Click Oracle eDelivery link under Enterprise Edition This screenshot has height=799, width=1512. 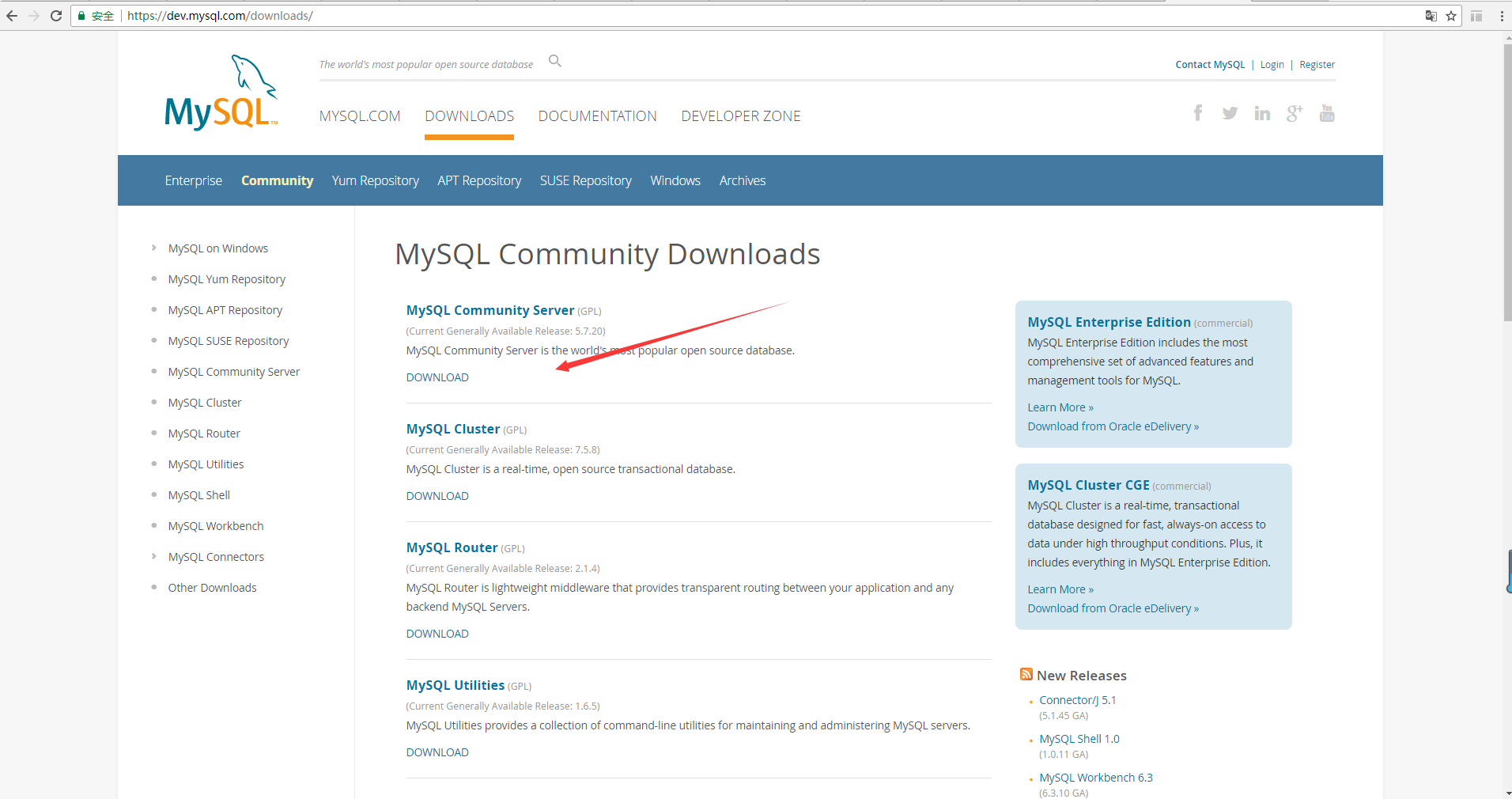coord(1113,426)
